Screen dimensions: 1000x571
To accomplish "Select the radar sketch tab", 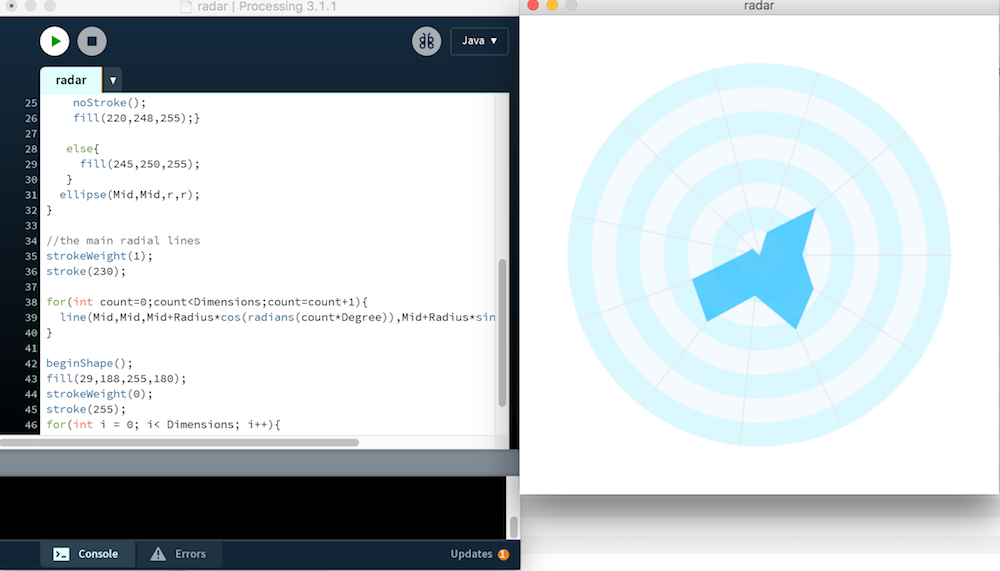I will point(71,80).
